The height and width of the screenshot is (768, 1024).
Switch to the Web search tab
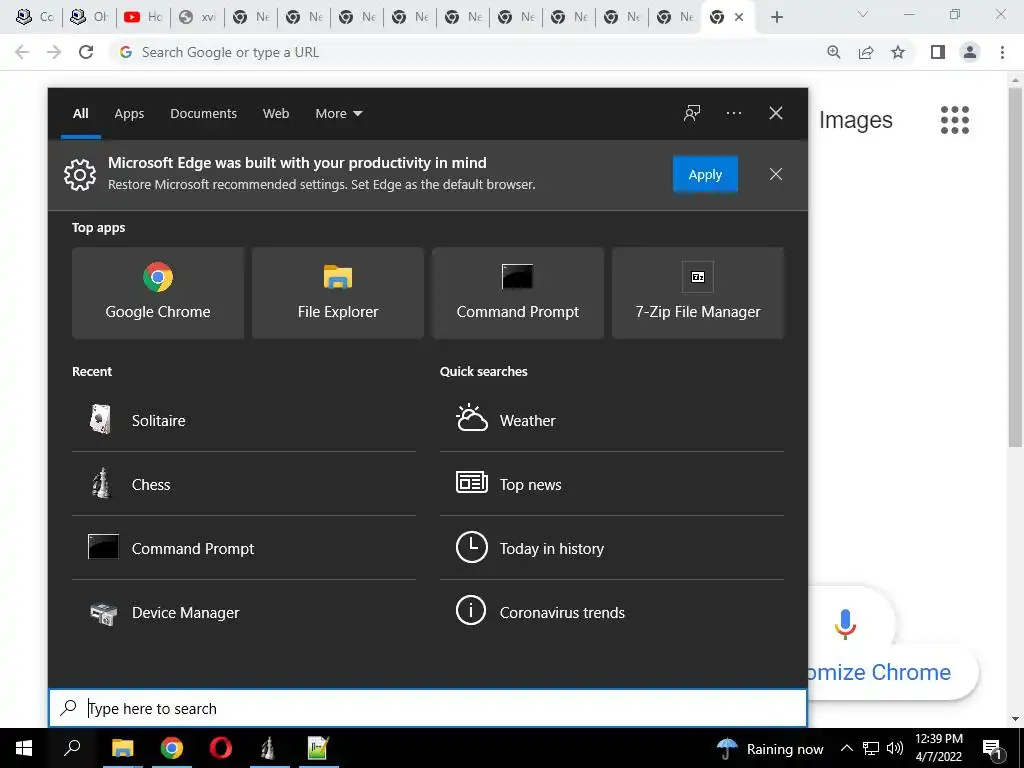[x=276, y=114]
